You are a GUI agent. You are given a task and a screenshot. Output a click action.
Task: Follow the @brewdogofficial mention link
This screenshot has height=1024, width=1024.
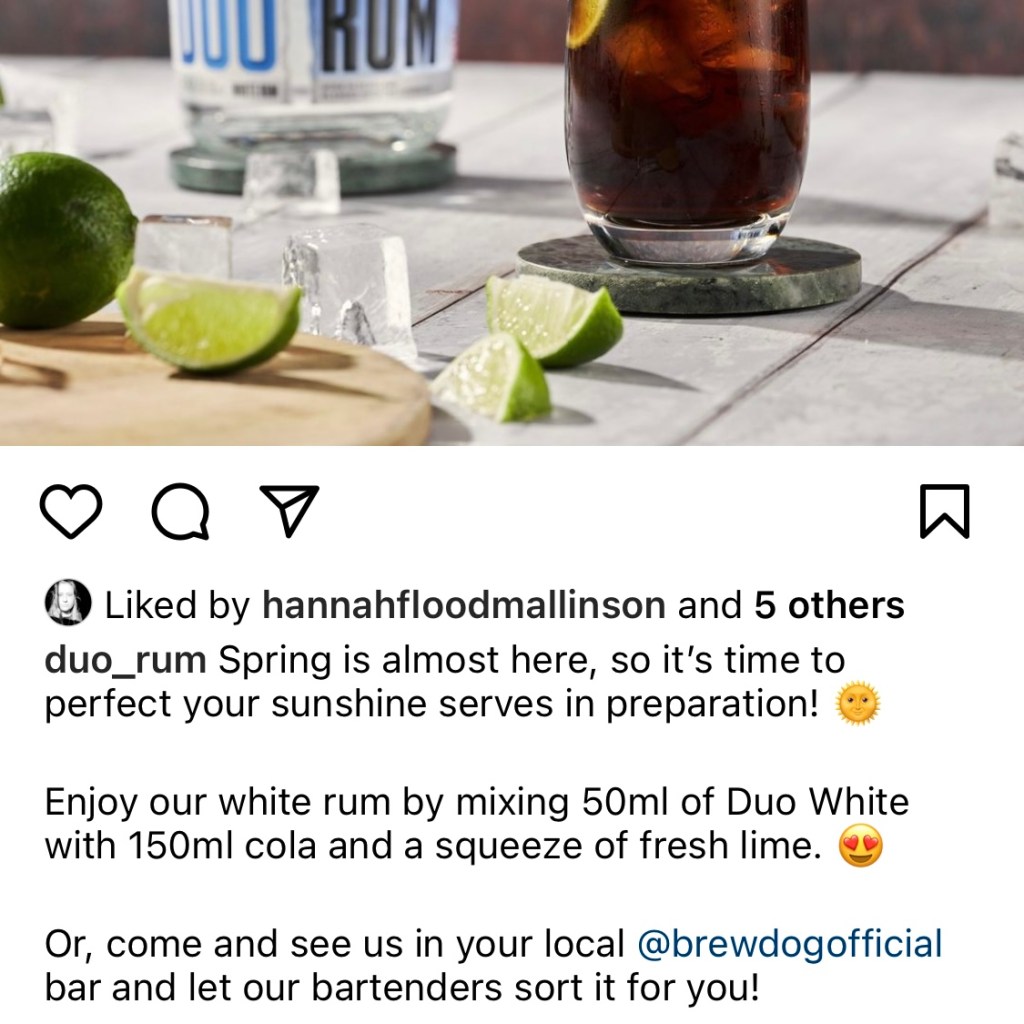coord(790,944)
